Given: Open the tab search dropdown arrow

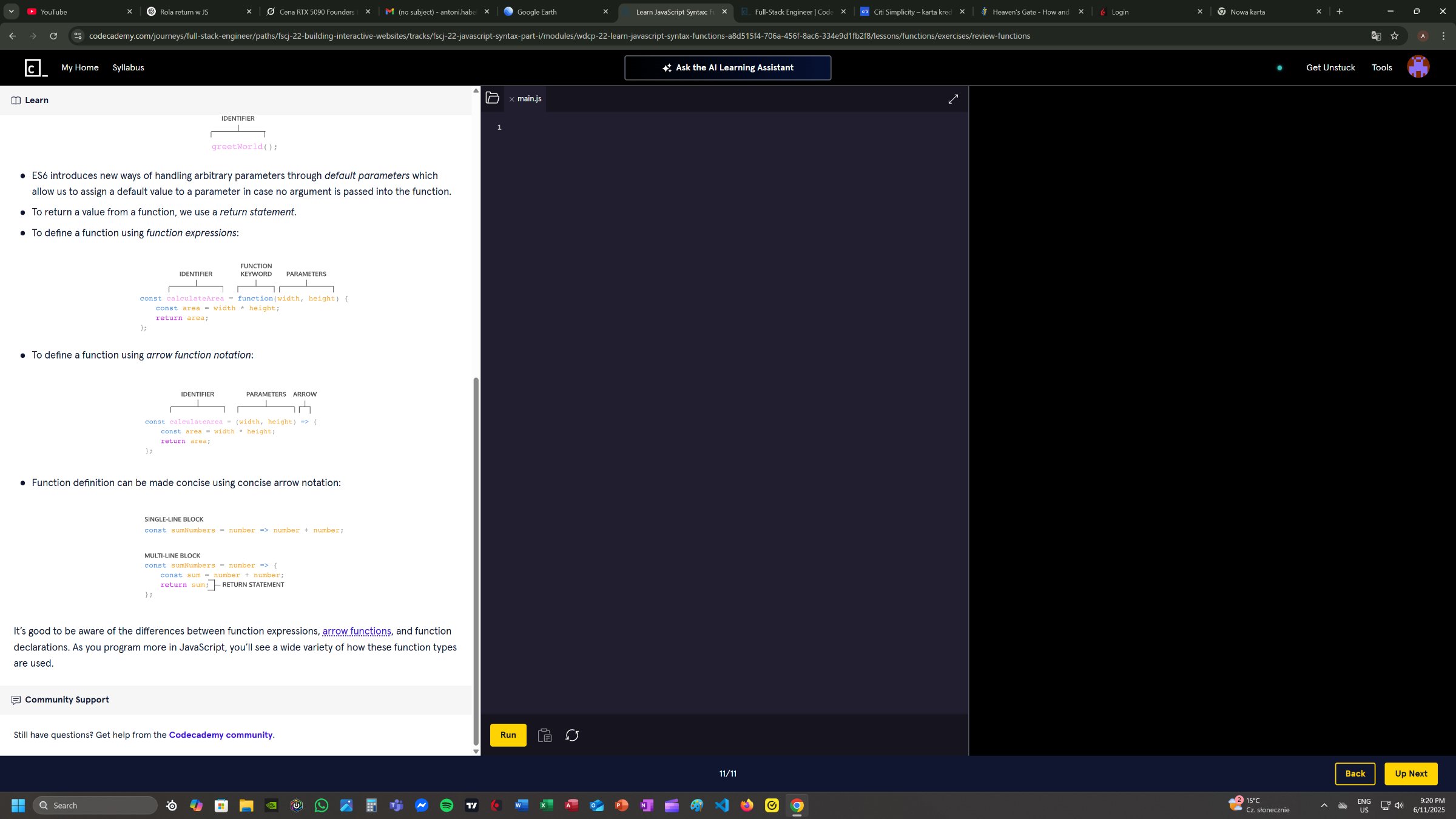Looking at the screenshot, I should click(x=11, y=12).
